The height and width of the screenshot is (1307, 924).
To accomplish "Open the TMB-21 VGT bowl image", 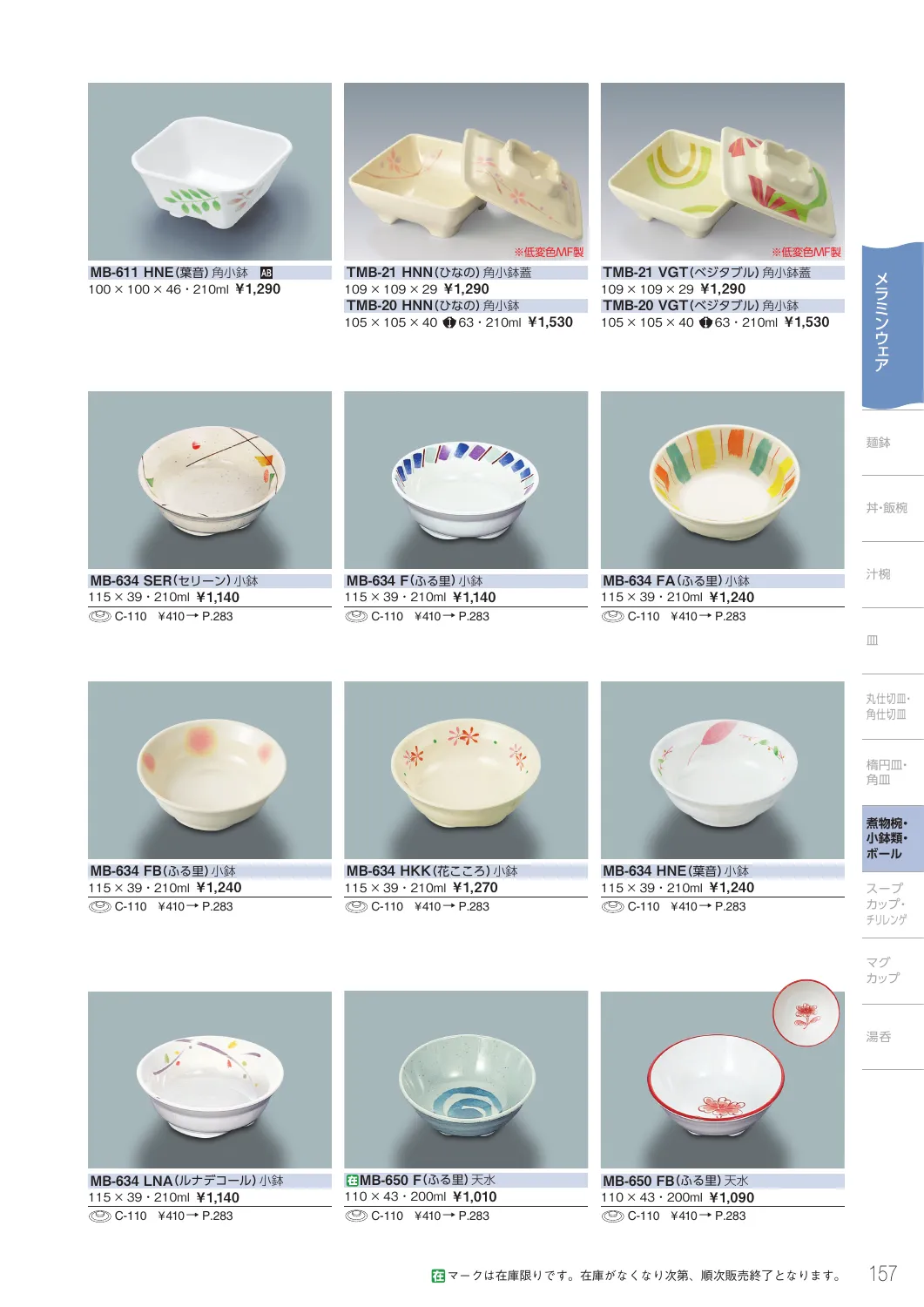I will coord(723,172).
